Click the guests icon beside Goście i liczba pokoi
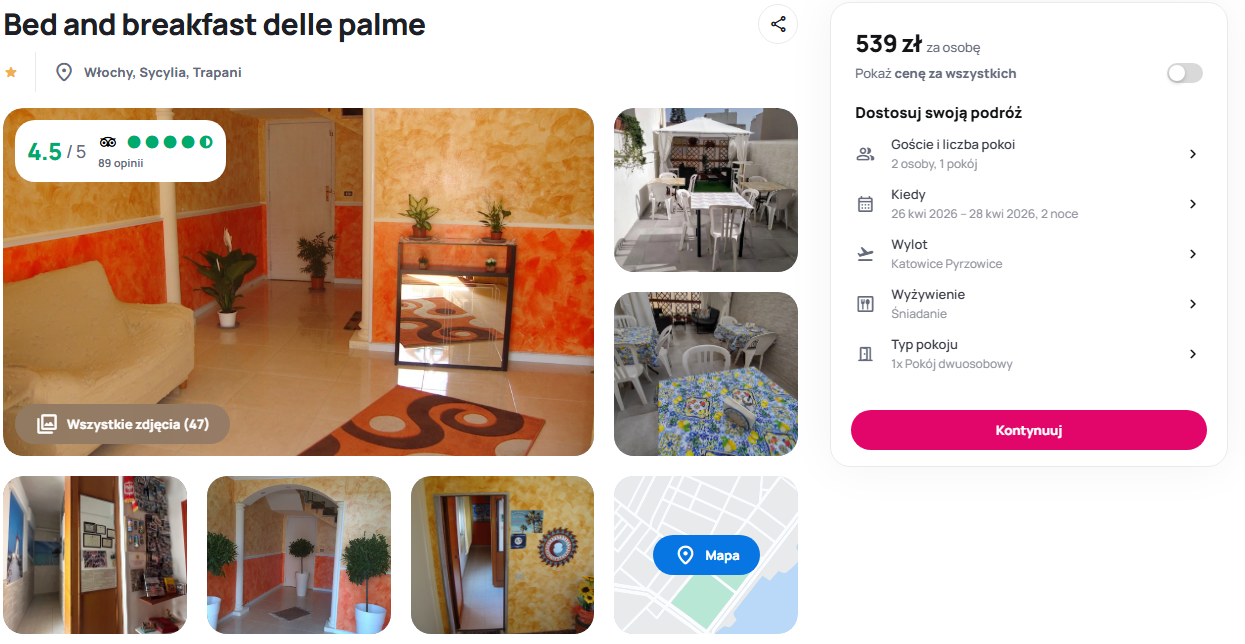Viewport: 1245px width, 644px height. pos(866,154)
